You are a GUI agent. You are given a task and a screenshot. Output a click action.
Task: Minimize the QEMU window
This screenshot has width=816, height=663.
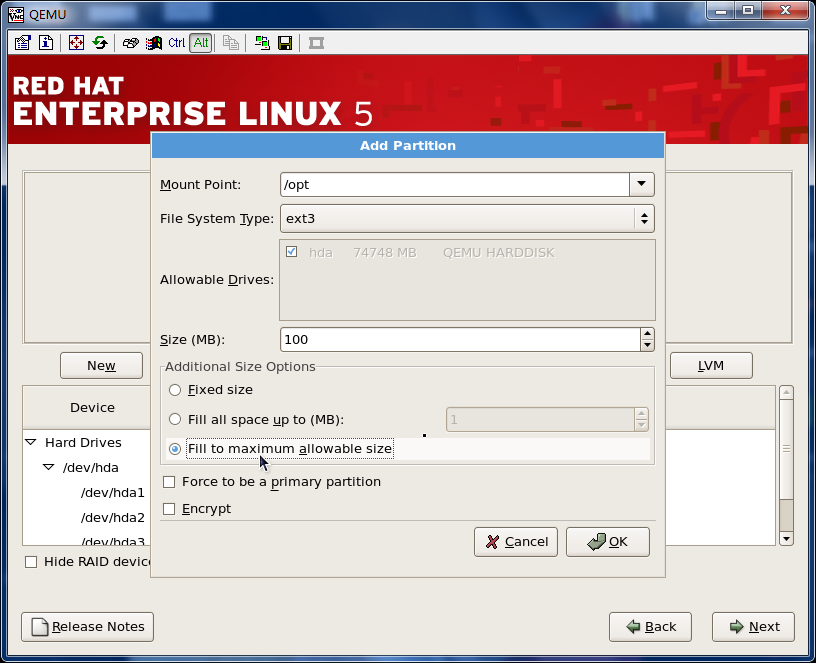point(721,10)
